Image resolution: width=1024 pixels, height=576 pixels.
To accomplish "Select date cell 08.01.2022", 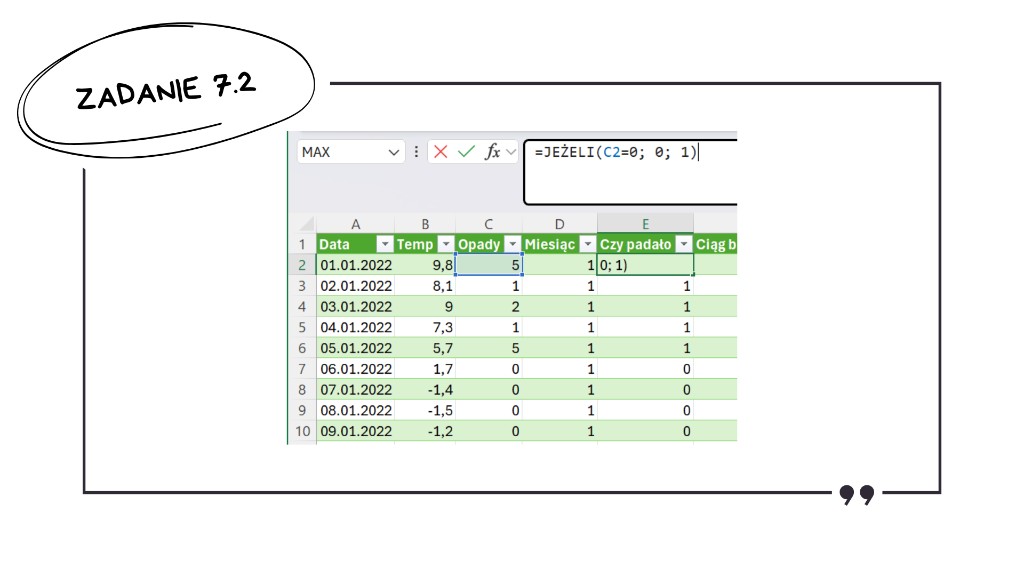I will (355, 411).
